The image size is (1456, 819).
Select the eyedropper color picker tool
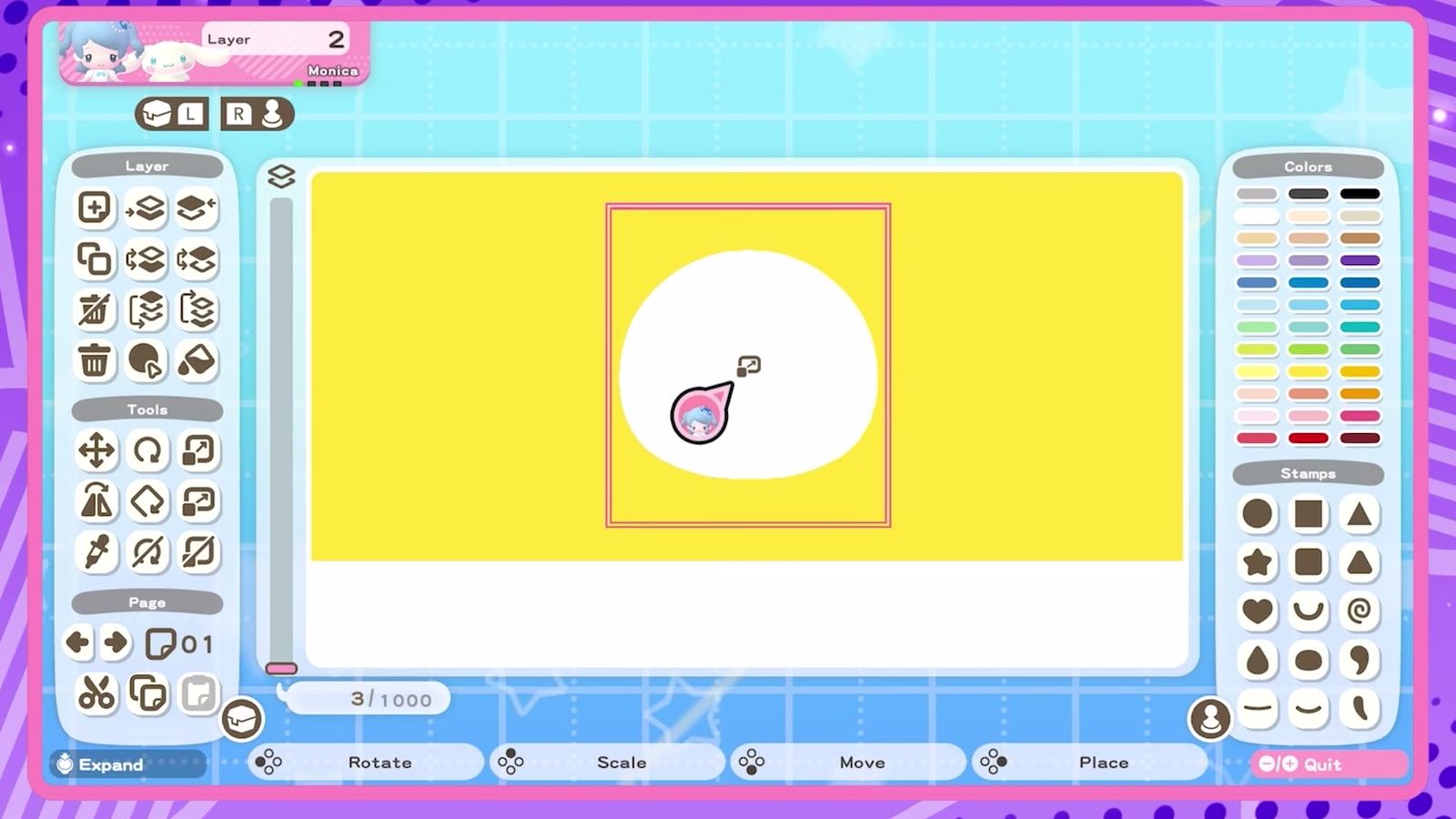click(x=96, y=552)
